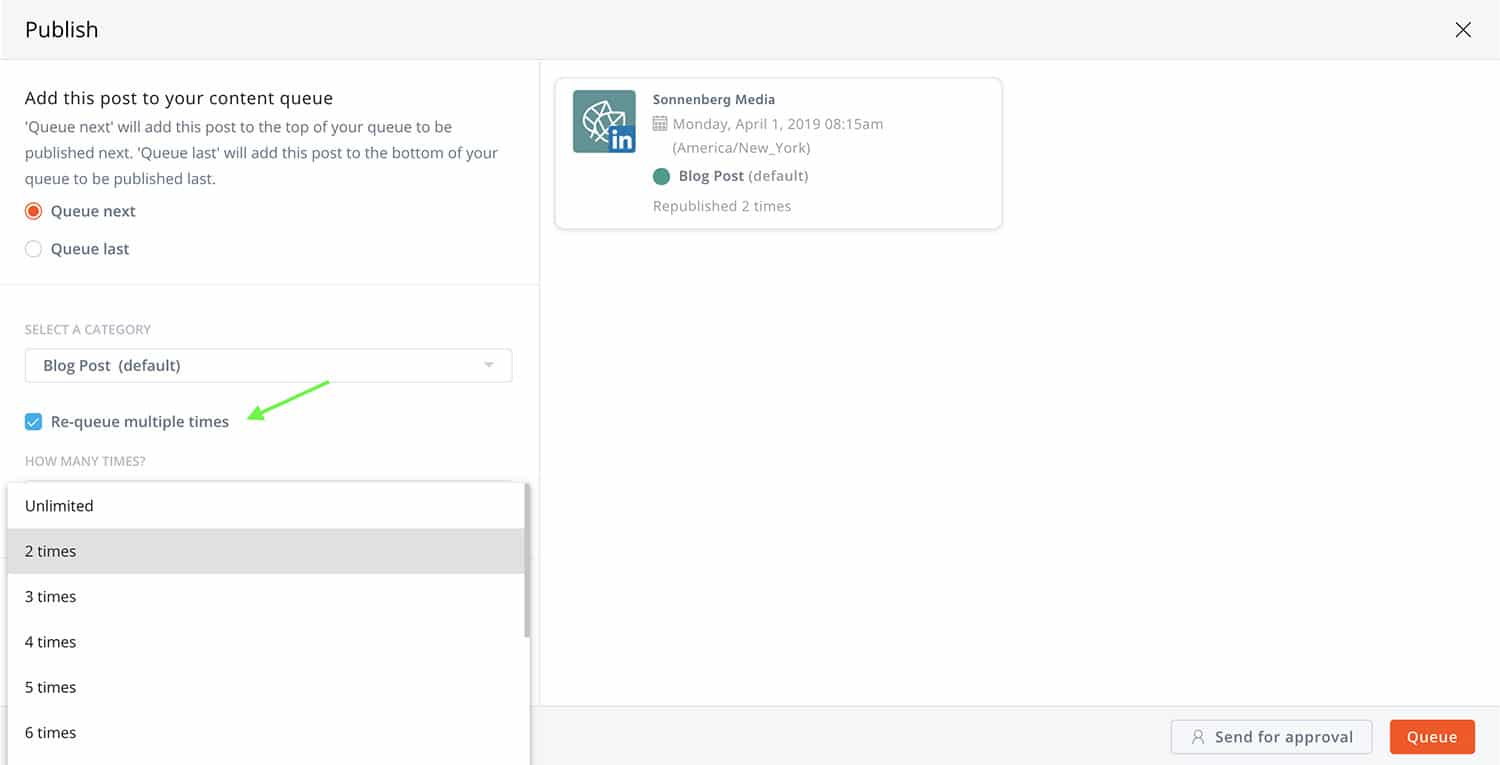Click the calendar icon beside the scheduled date
Image resolution: width=1500 pixels, height=765 pixels.
point(660,124)
